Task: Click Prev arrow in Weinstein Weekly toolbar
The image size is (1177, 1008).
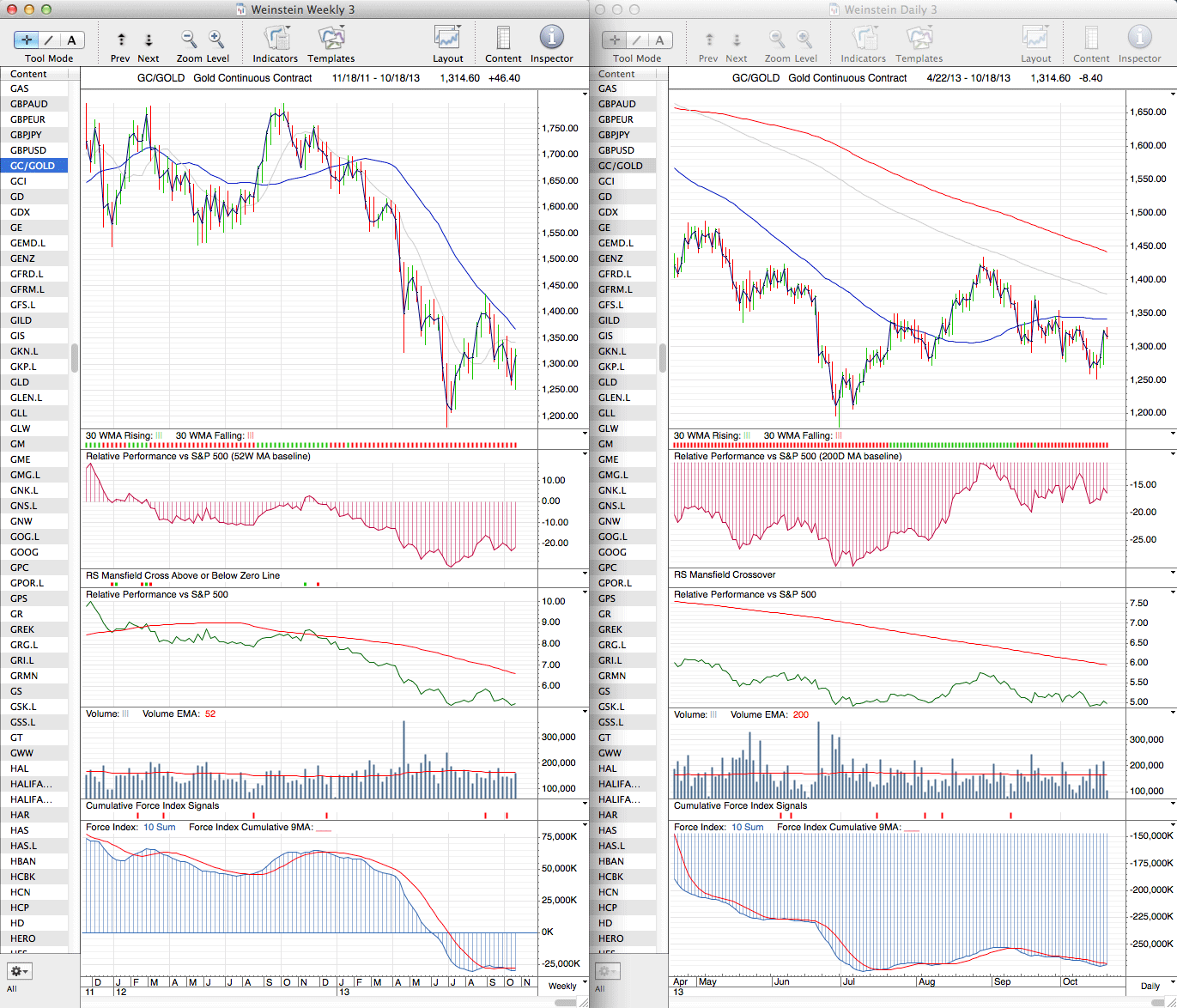Action: [x=121, y=39]
